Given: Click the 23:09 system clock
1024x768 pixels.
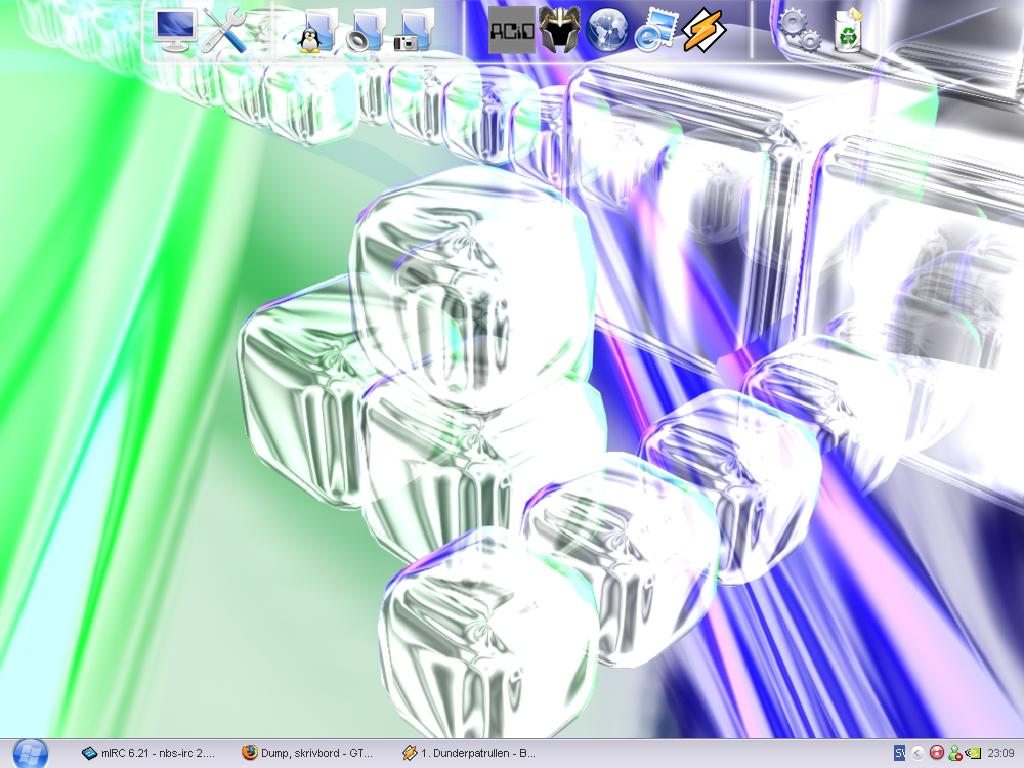Looking at the screenshot, I should coord(1001,754).
